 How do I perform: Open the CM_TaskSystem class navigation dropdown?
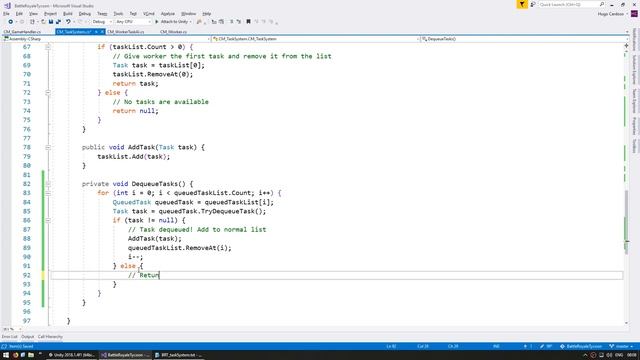[x=316, y=39]
